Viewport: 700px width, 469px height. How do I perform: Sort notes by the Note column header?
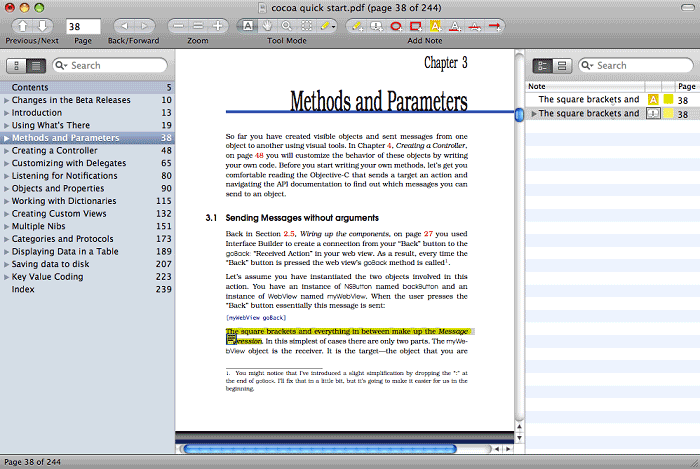[x=585, y=87]
